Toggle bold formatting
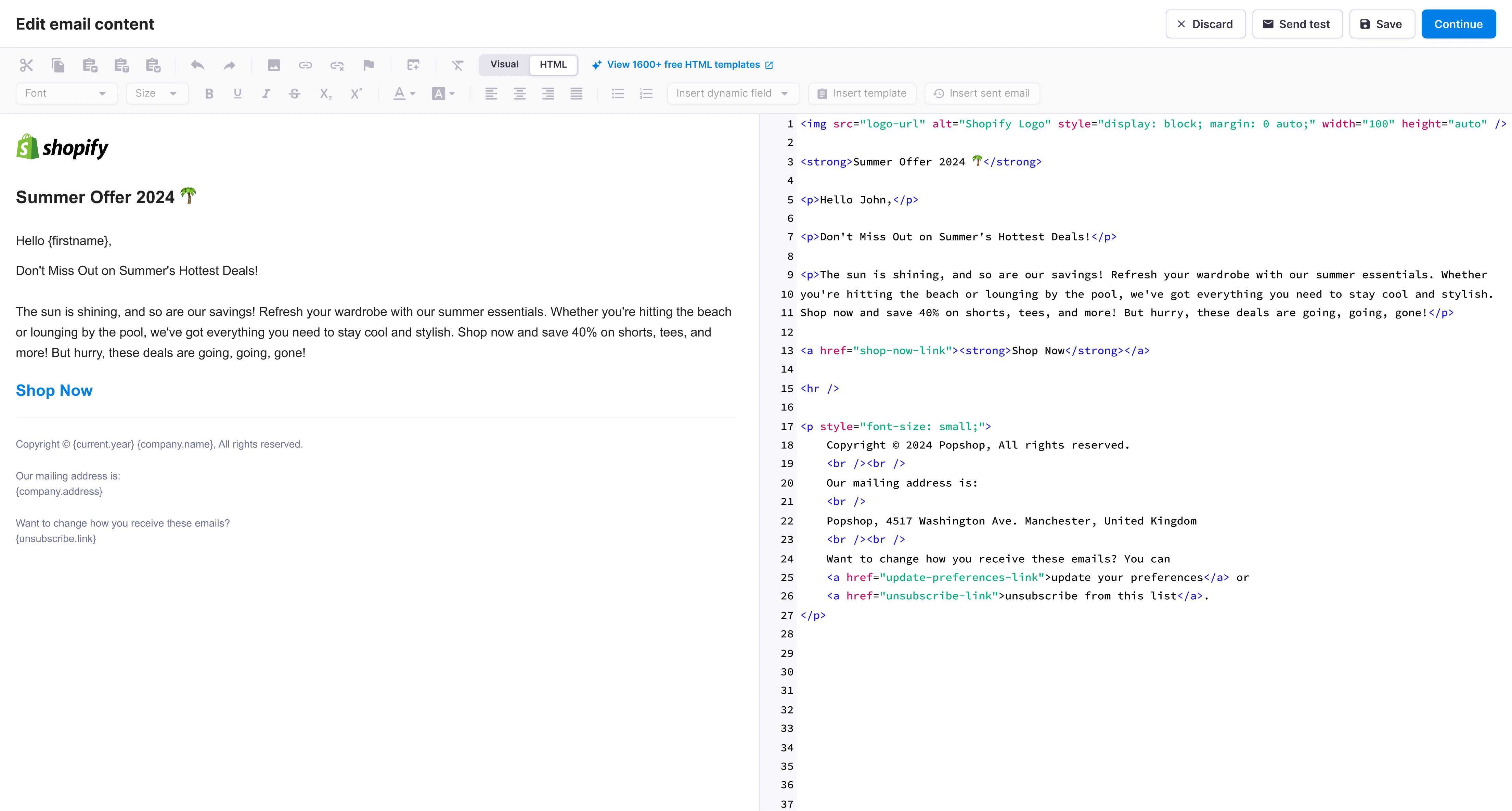The width and height of the screenshot is (1512, 811). coord(209,93)
